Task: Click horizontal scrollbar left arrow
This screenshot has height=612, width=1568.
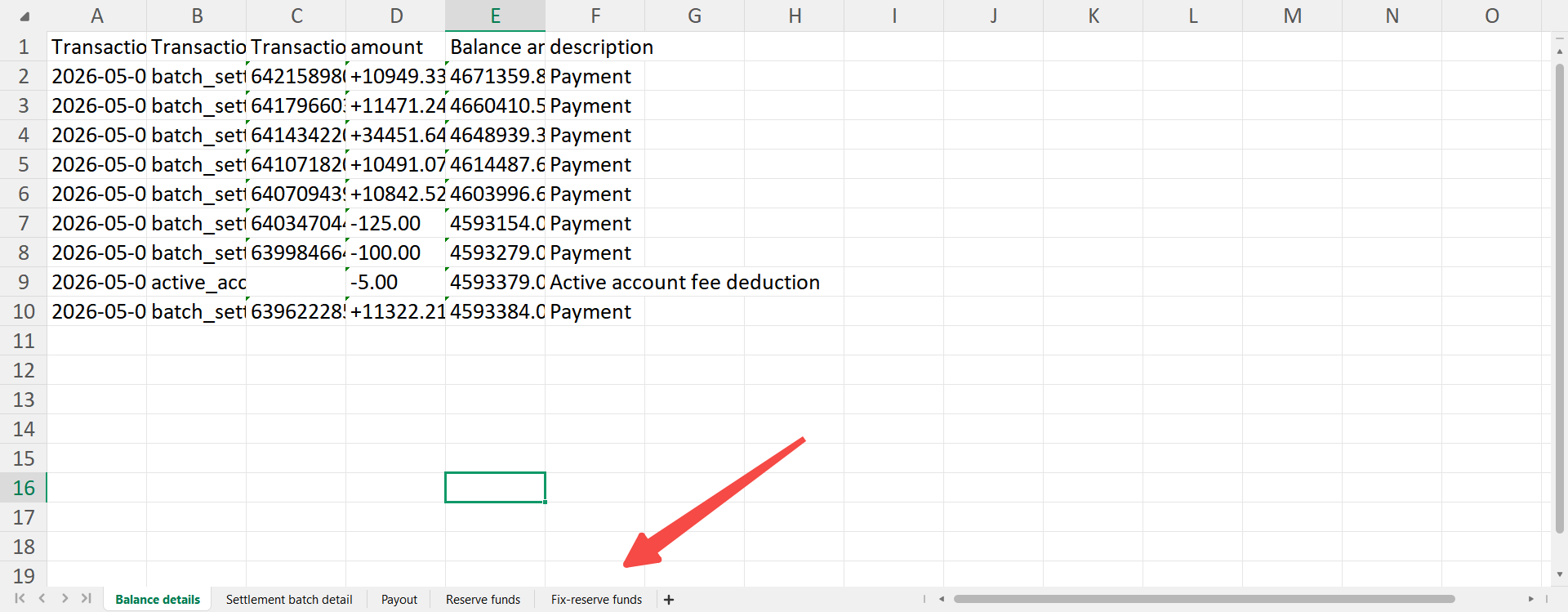Action: [942, 599]
